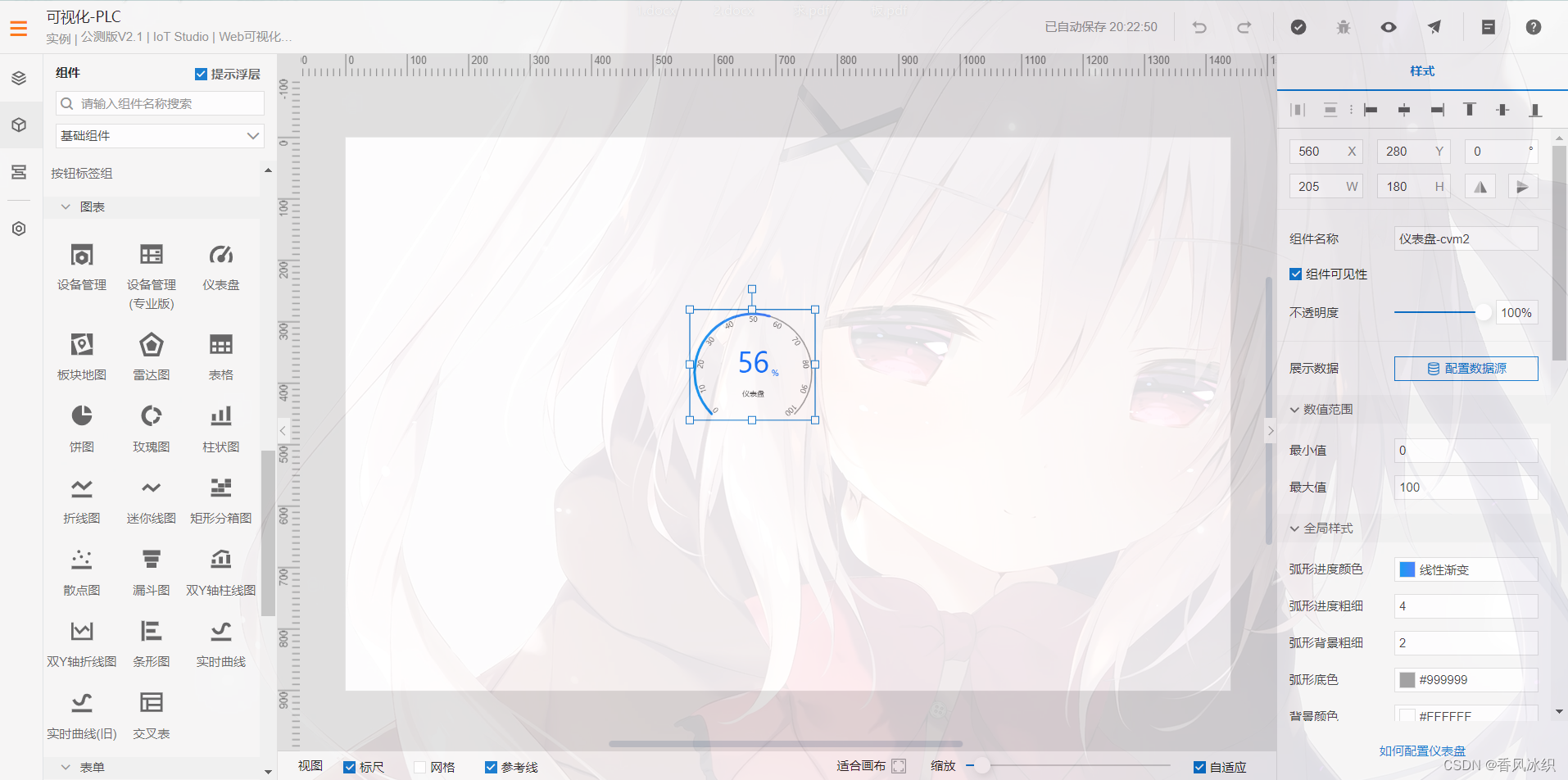Edit 组件名称 name field

1466,239
